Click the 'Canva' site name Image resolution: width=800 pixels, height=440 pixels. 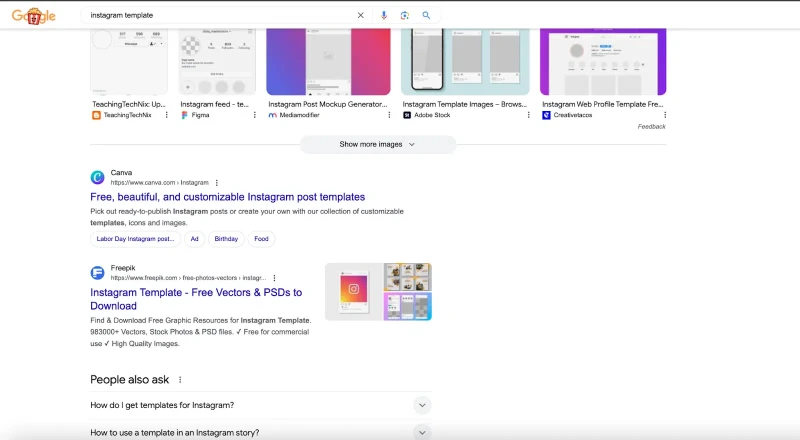click(121, 173)
